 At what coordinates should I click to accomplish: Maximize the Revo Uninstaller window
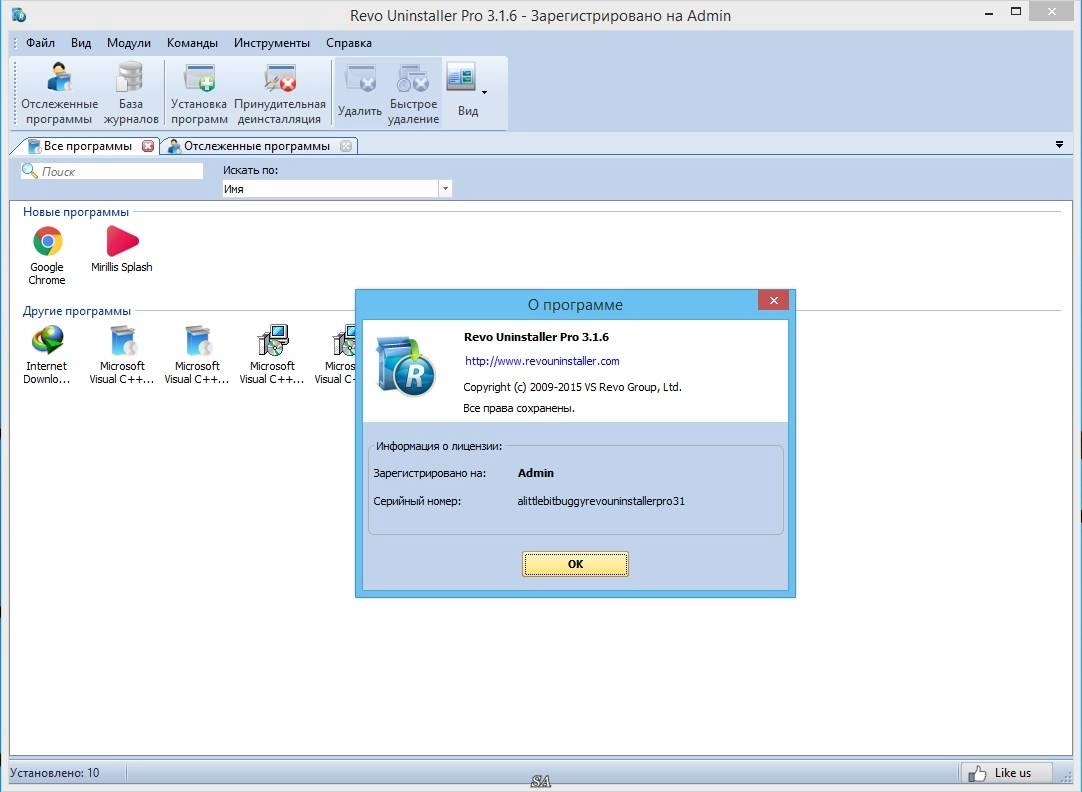click(x=1016, y=12)
